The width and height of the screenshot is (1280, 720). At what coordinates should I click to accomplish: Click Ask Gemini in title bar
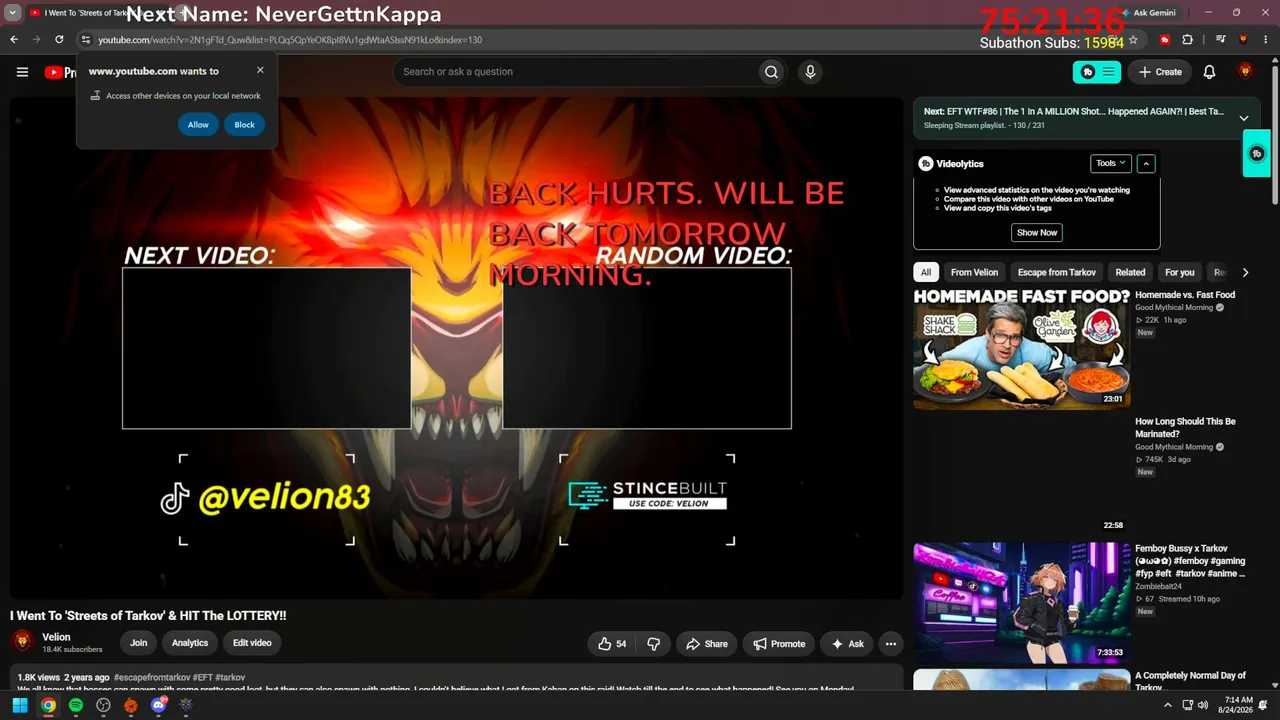pos(1148,13)
